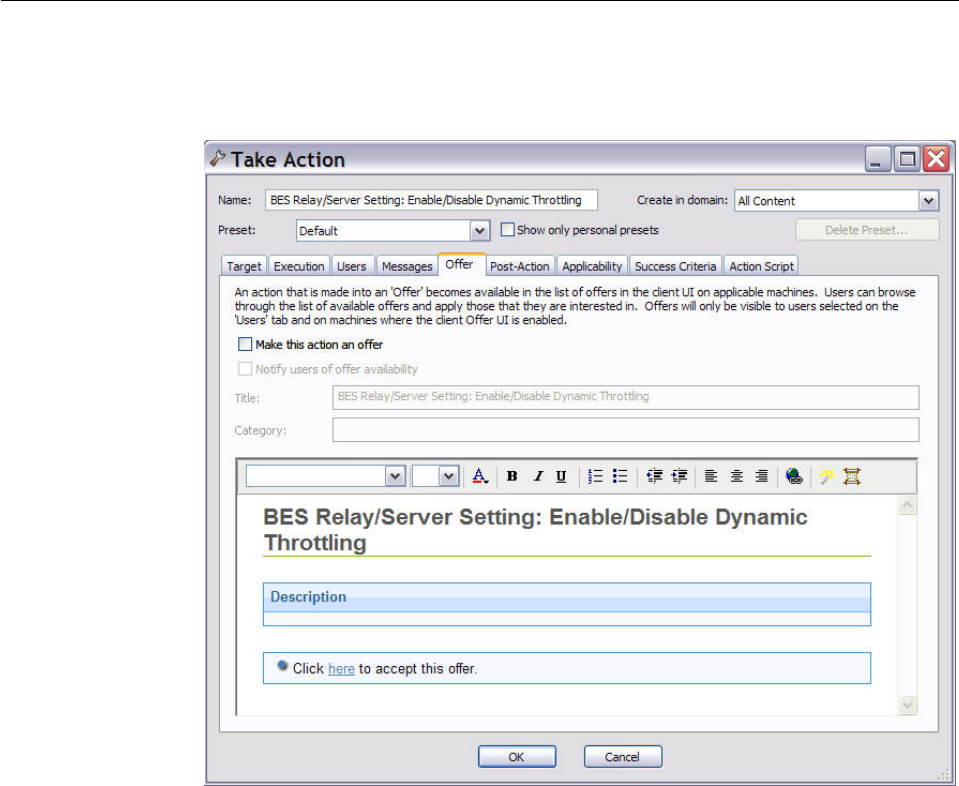This screenshot has height=786, width=959.
Task: Center align the text
Action: 736,476
